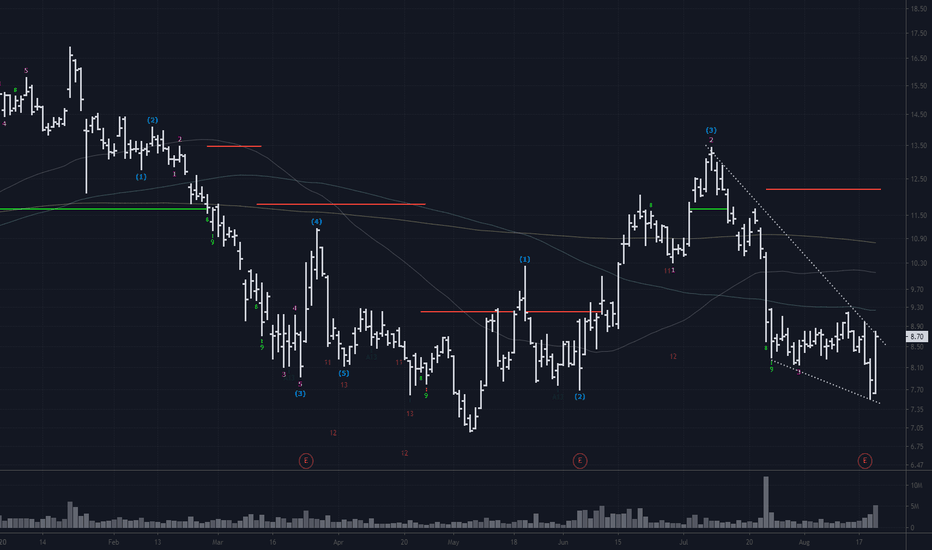Click the Feb date axis label
This screenshot has width=932, height=550.
pyautogui.click(x=114, y=542)
